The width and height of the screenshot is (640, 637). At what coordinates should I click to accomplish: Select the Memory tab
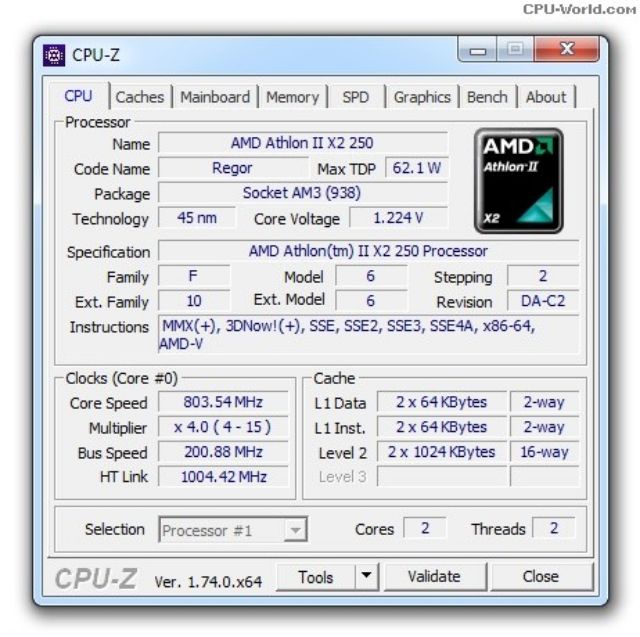(292, 97)
